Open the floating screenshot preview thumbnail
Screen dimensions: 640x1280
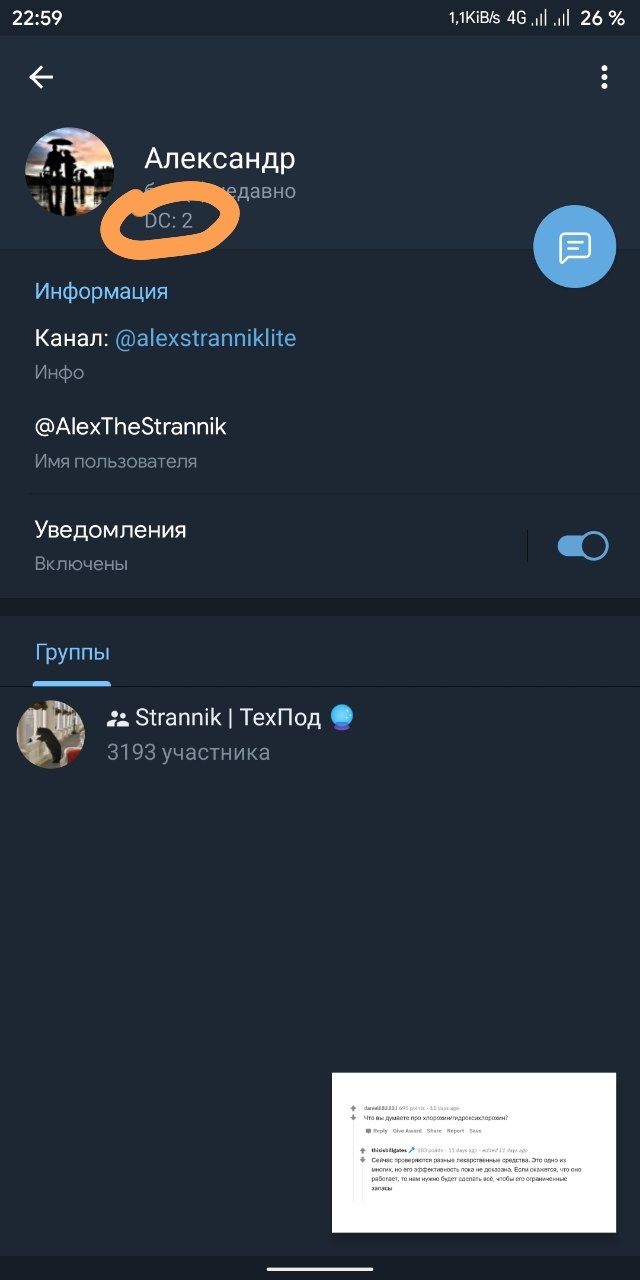pos(474,1152)
